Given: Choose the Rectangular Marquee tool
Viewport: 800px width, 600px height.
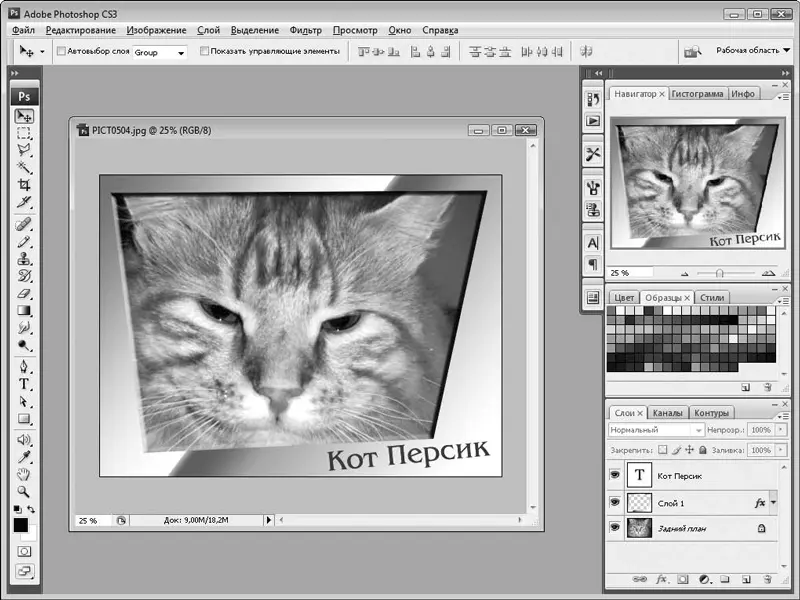Looking at the screenshot, I should (24, 132).
